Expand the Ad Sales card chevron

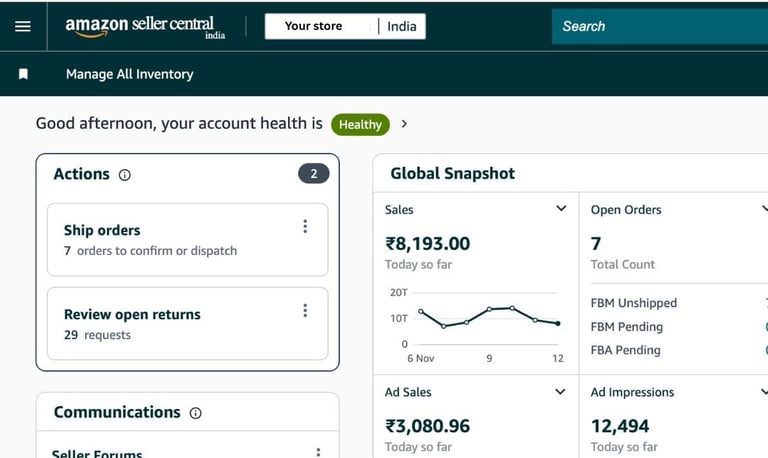point(561,392)
